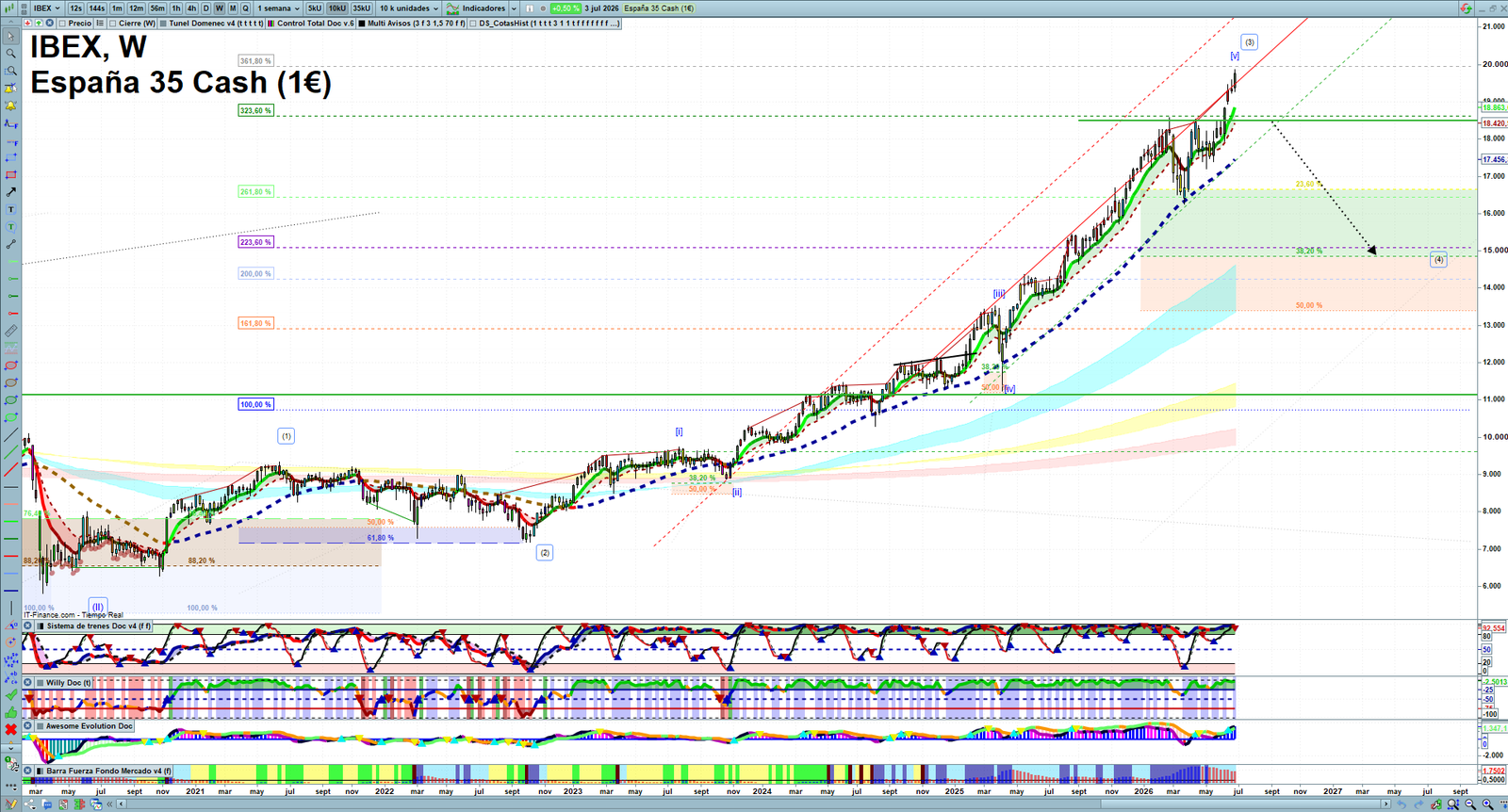The width and height of the screenshot is (1508, 812).
Task: Close the Awesome Evolution Doc panel
Action: point(28,726)
